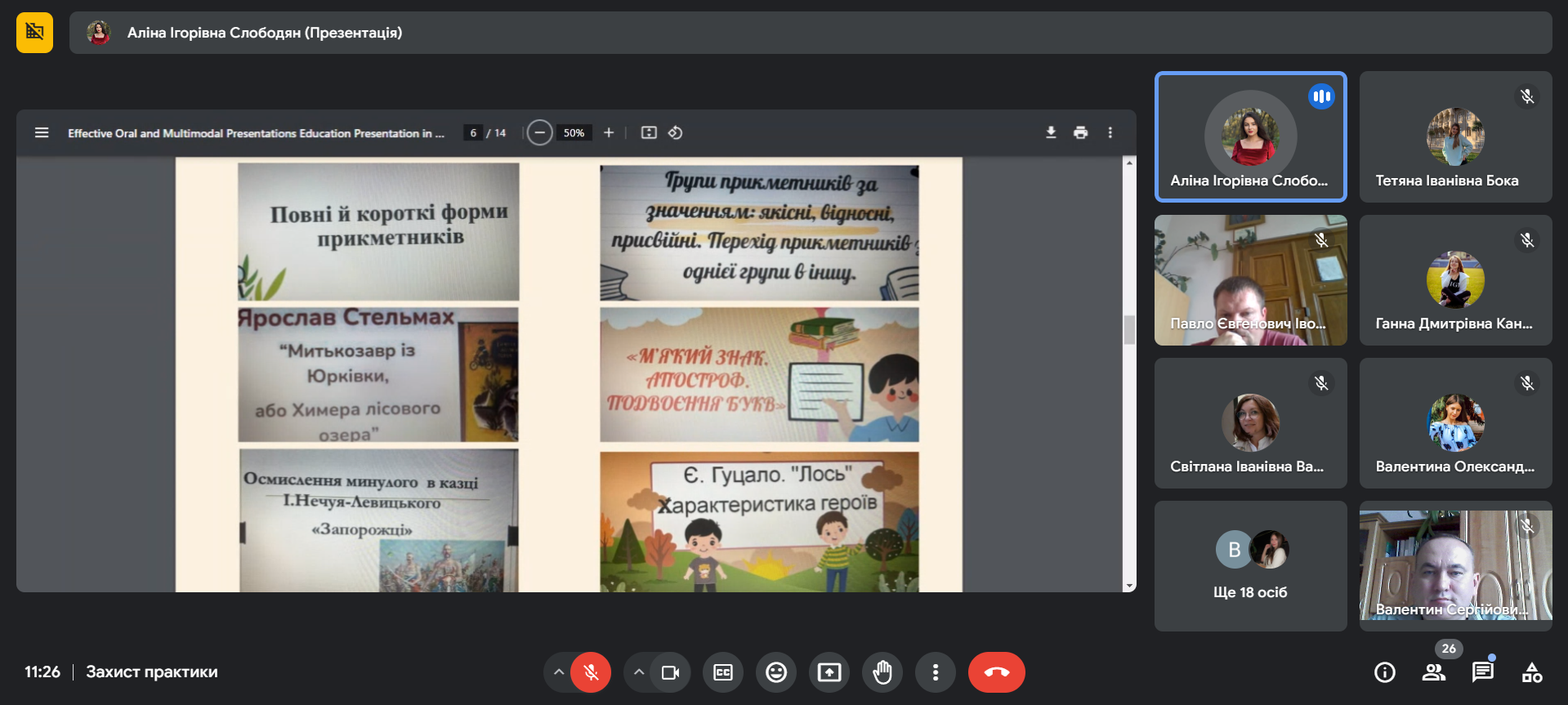Open the PDF sidebar hamburger menu
The width and height of the screenshot is (1568, 705).
(x=42, y=132)
